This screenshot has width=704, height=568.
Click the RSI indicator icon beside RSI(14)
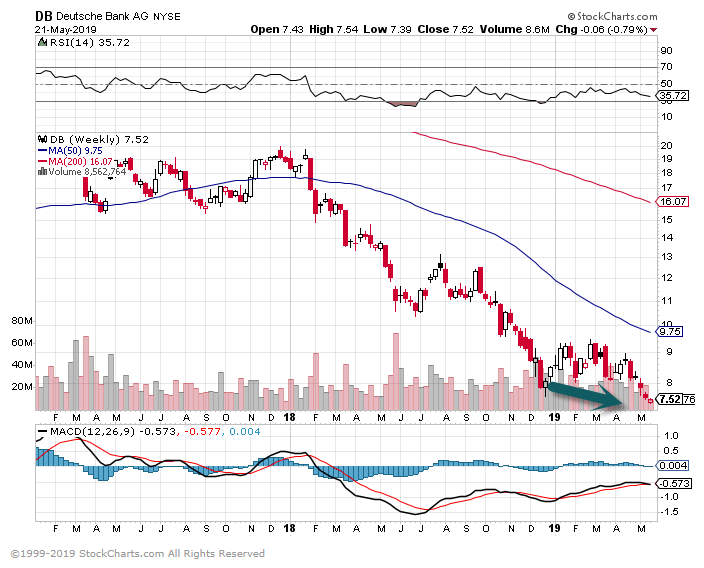[43, 43]
